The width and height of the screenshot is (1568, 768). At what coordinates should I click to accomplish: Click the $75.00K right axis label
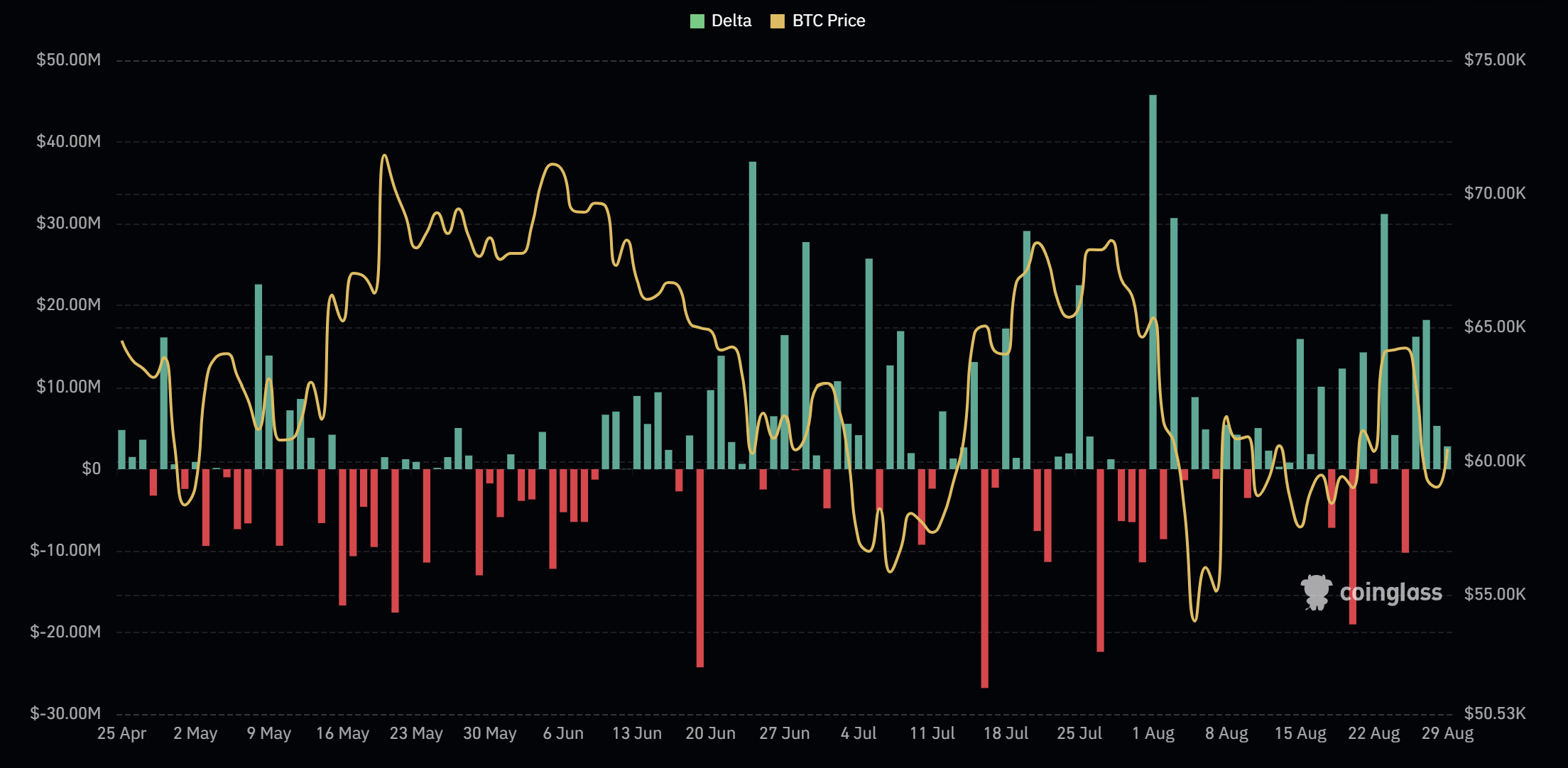tap(1495, 60)
